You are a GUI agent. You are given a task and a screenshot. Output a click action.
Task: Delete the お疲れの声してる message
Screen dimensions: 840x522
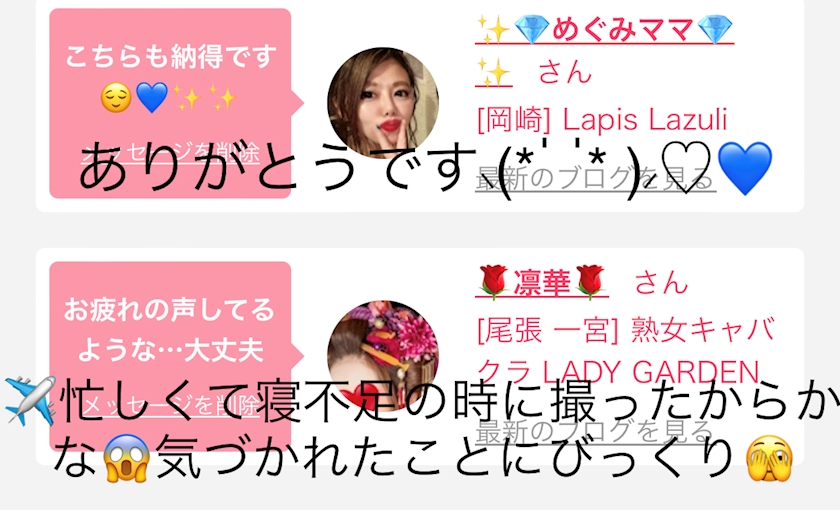tap(170, 406)
